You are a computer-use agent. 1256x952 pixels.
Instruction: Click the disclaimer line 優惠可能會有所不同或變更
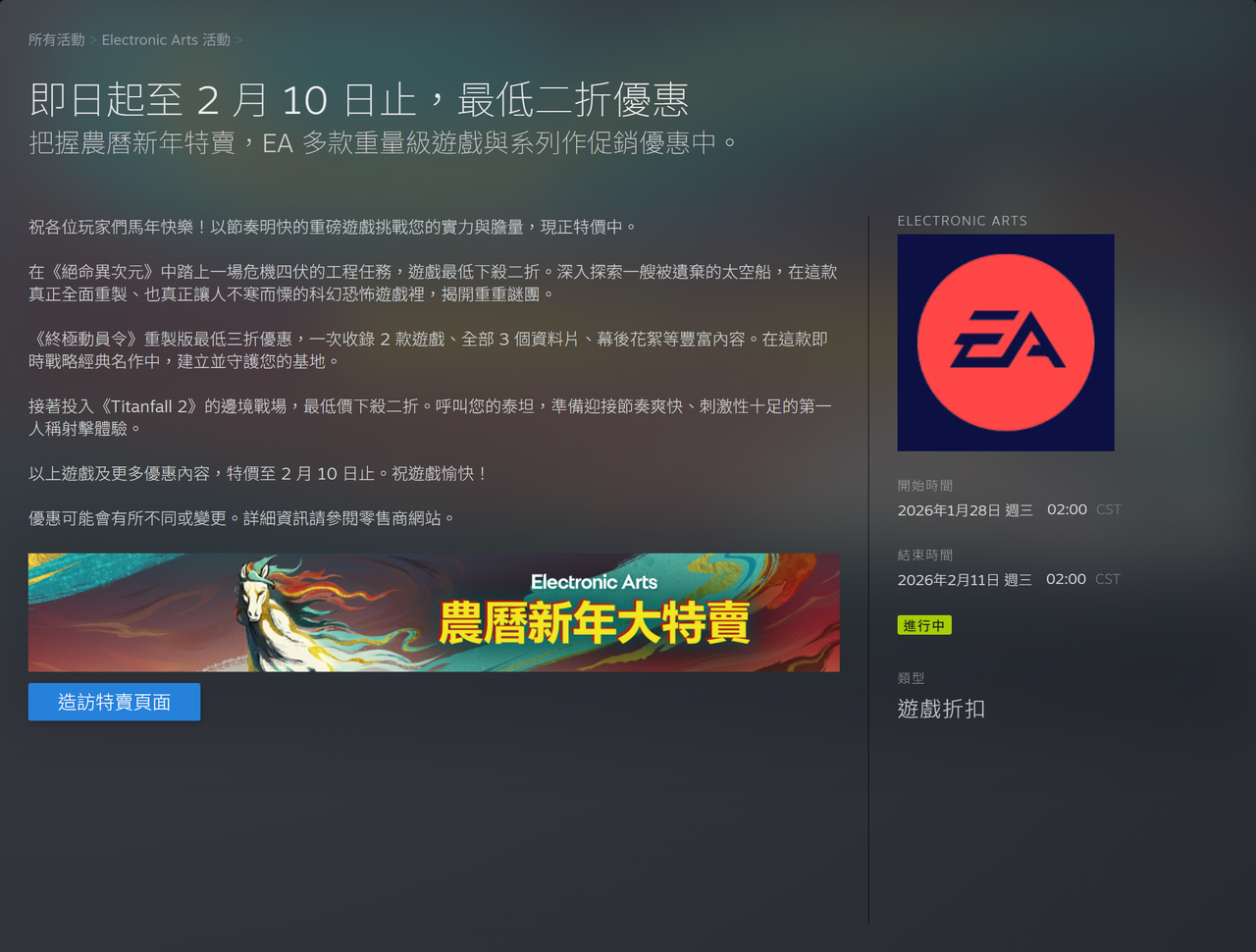pyautogui.click(x=241, y=518)
